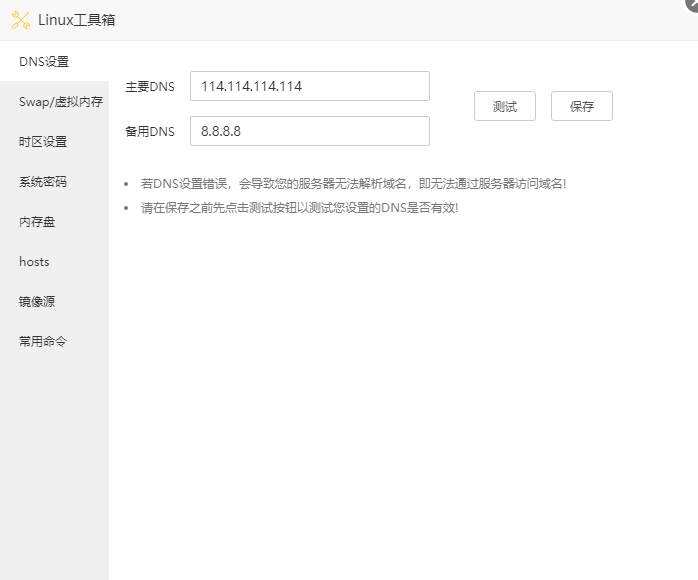
Task: Click the 主要DNS input field
Action: coord(310,86)
